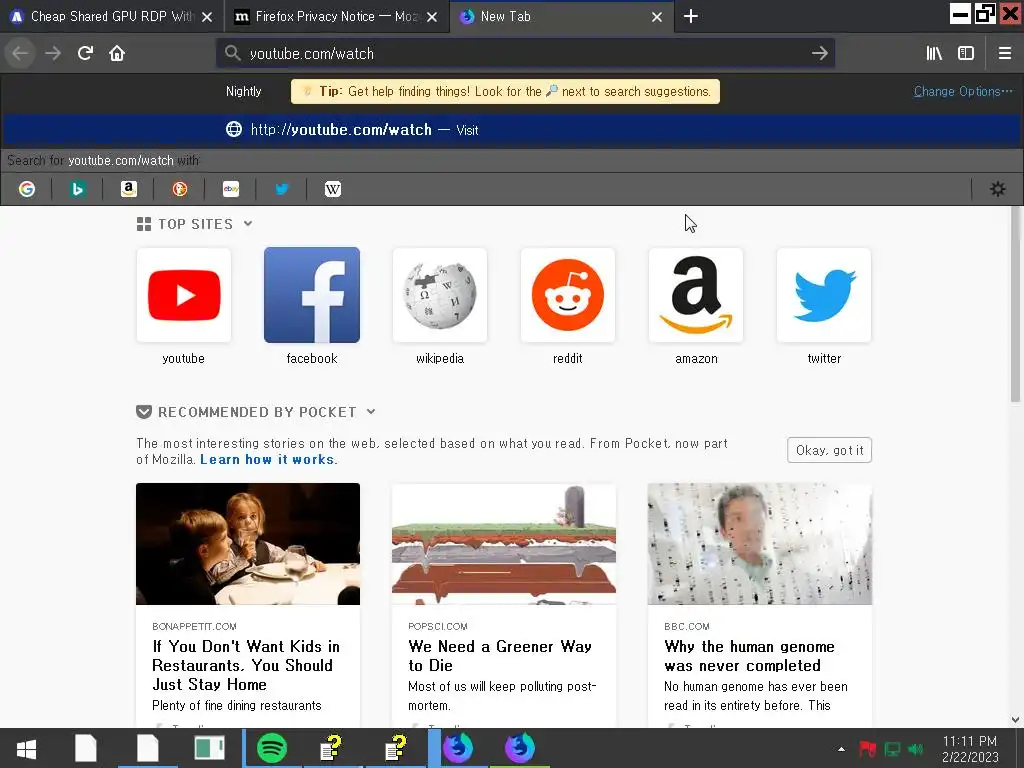1024x768 pixels.
Task: Open a new tab with plus button
Action: click(x=690, y=16)
